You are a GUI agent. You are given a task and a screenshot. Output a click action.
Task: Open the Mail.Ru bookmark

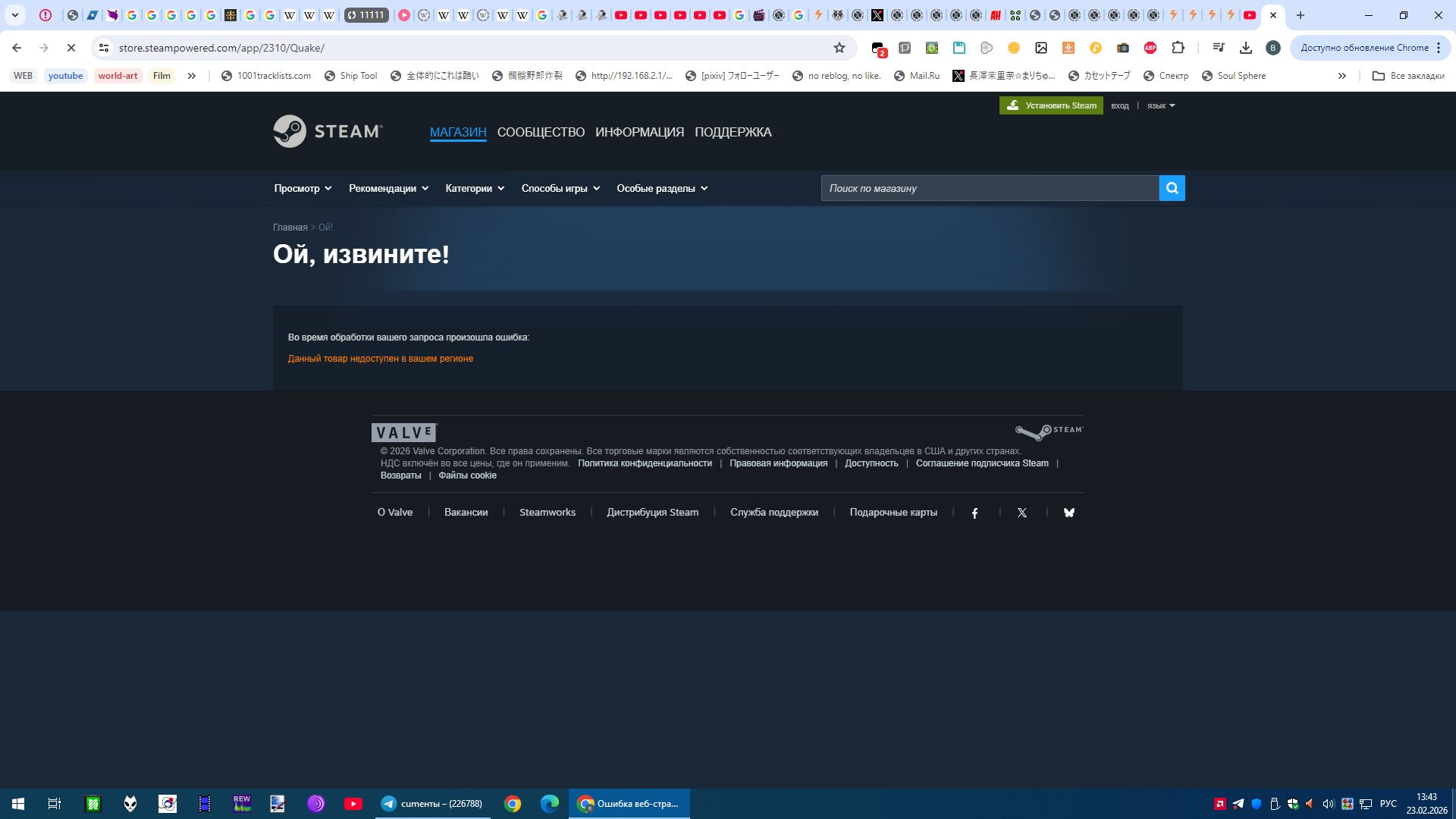[x=917, y=76]
